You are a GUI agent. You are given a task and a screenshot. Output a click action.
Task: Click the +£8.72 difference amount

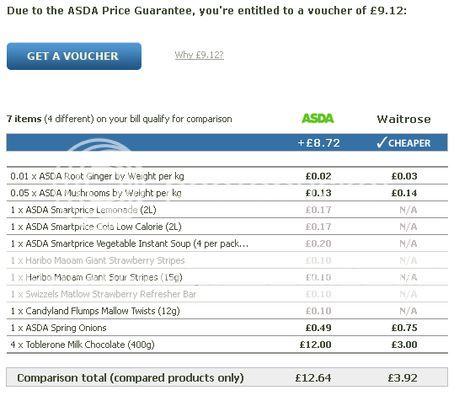tap(319, 143)
